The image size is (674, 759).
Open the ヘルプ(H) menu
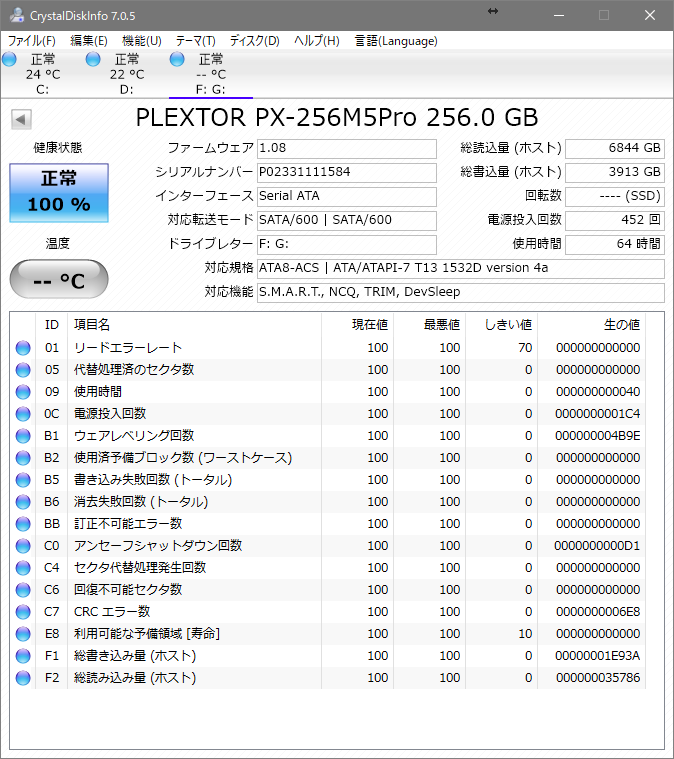317,41
